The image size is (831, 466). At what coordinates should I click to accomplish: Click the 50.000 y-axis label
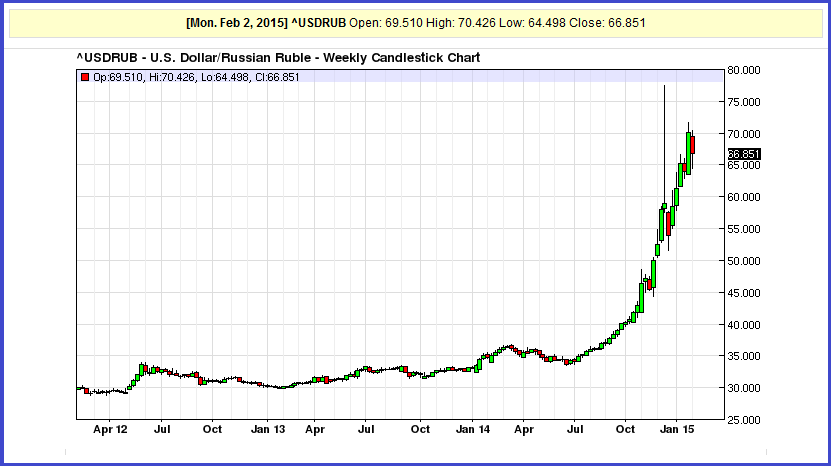[x=744, y=261]
